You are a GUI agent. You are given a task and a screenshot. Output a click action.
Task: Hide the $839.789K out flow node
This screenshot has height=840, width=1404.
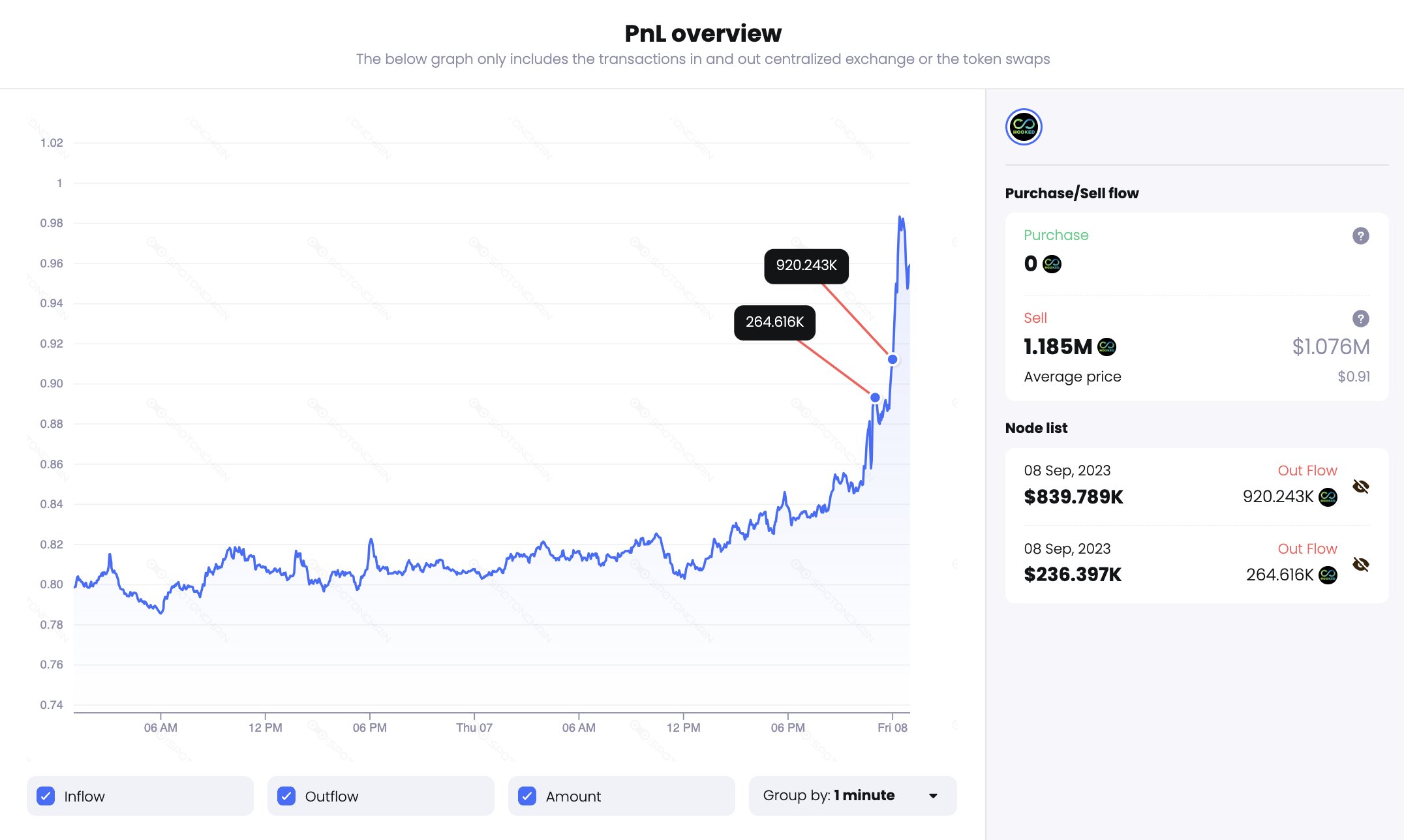click(x=1361, y=487)
